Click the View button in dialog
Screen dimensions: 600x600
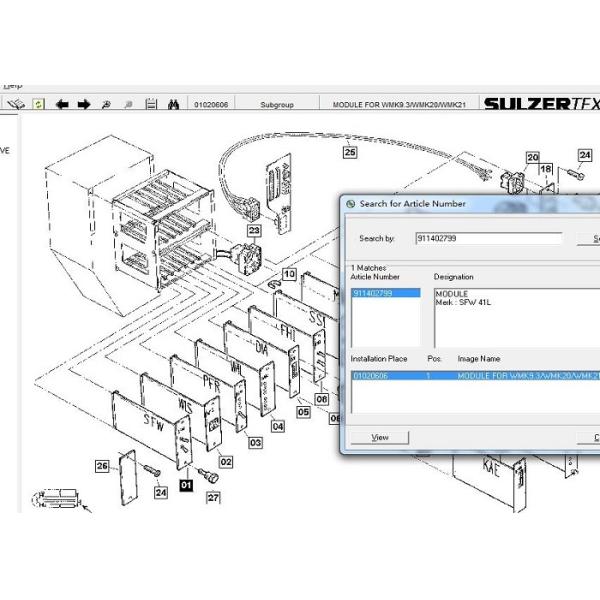pyautogui.click(x=380, y=437)
